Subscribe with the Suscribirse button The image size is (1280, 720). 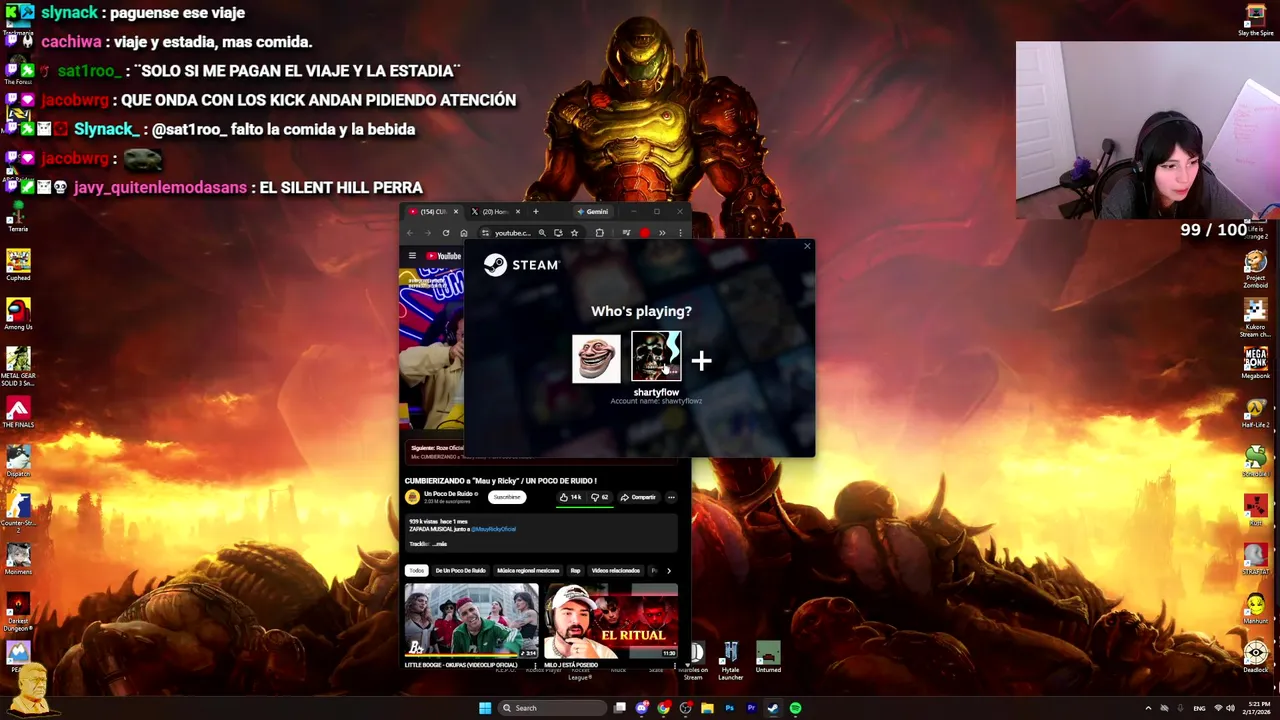coord(507,497)
